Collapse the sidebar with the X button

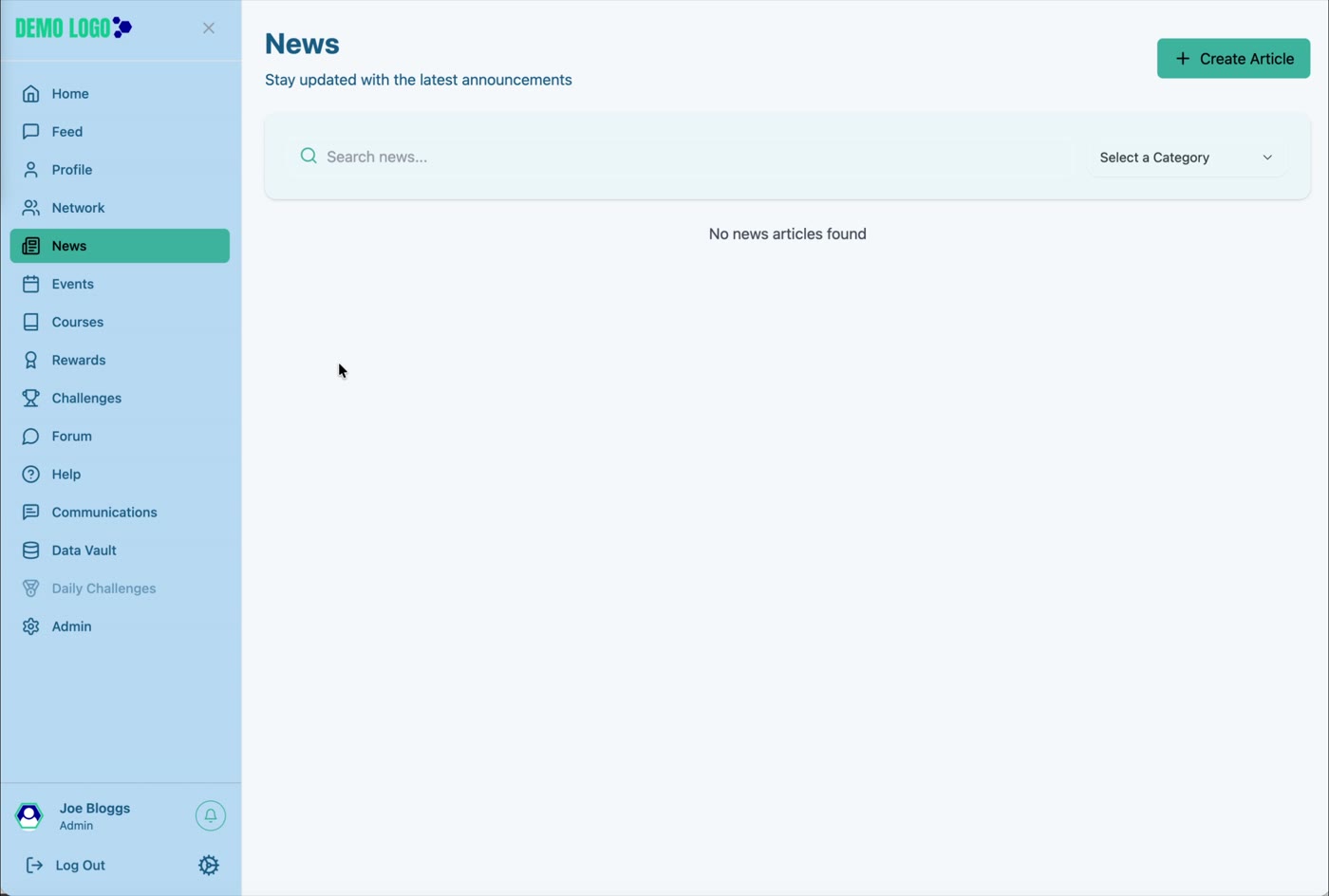tap(209, 28)
